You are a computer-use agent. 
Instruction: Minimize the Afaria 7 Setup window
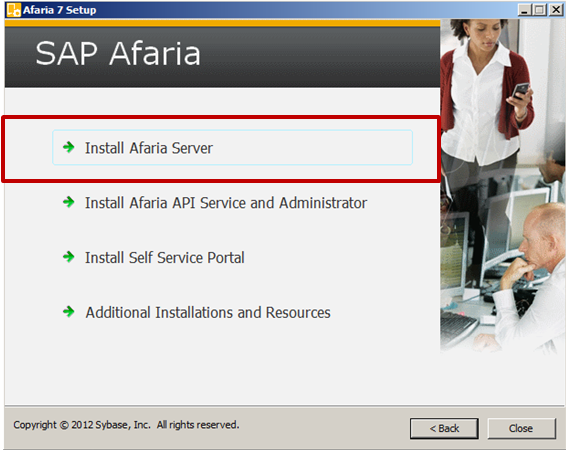[x=524, y=10]
